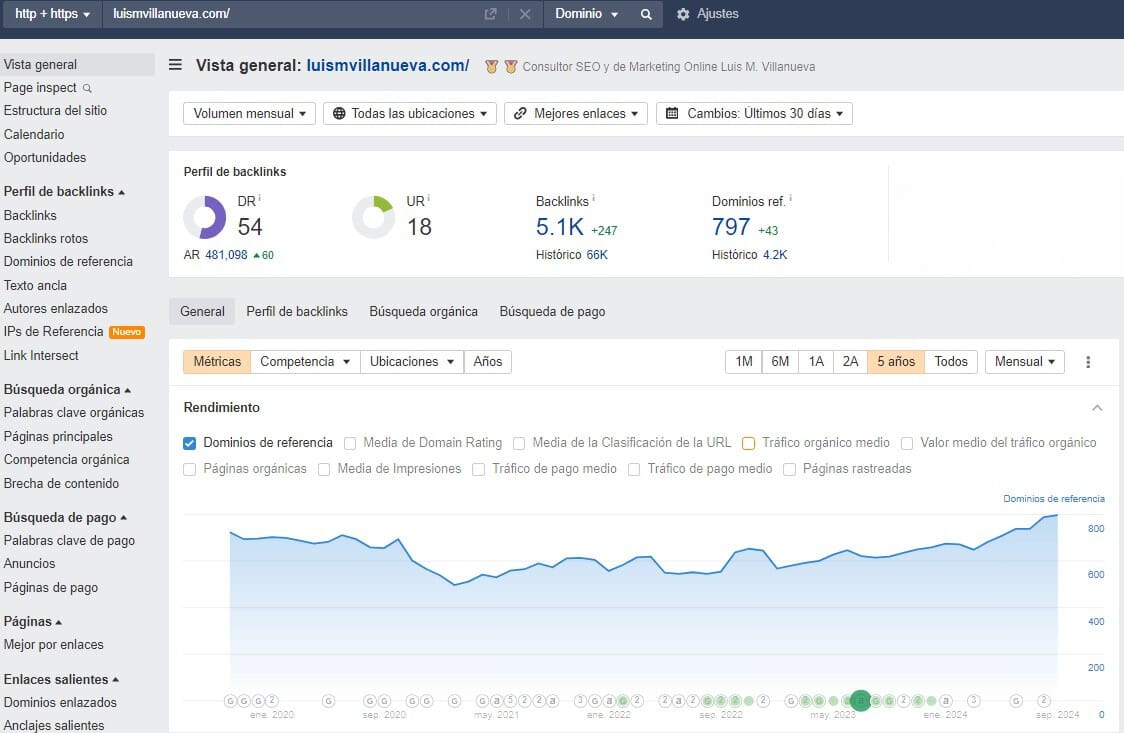
Task: Open Backlinks rotos in the sidebar
Action: (46, 239)
